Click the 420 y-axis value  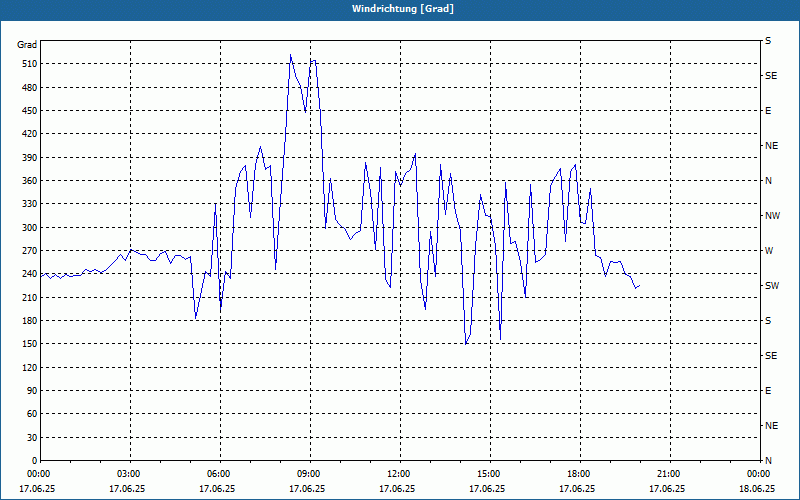pos(29,134)
